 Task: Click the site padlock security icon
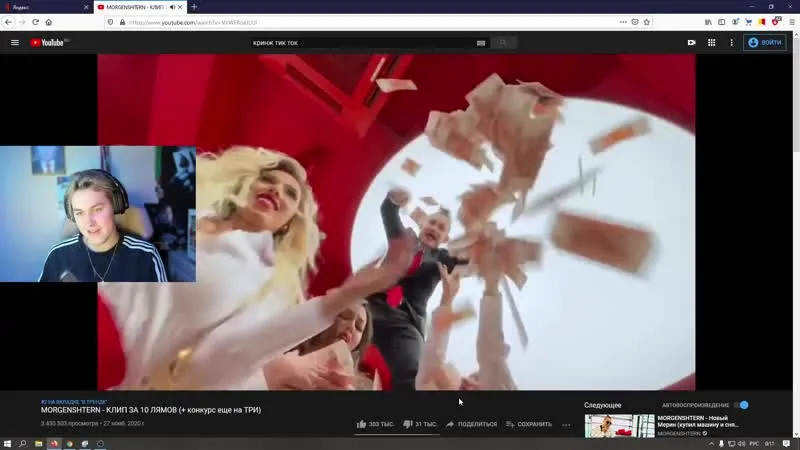click(122, 22)
